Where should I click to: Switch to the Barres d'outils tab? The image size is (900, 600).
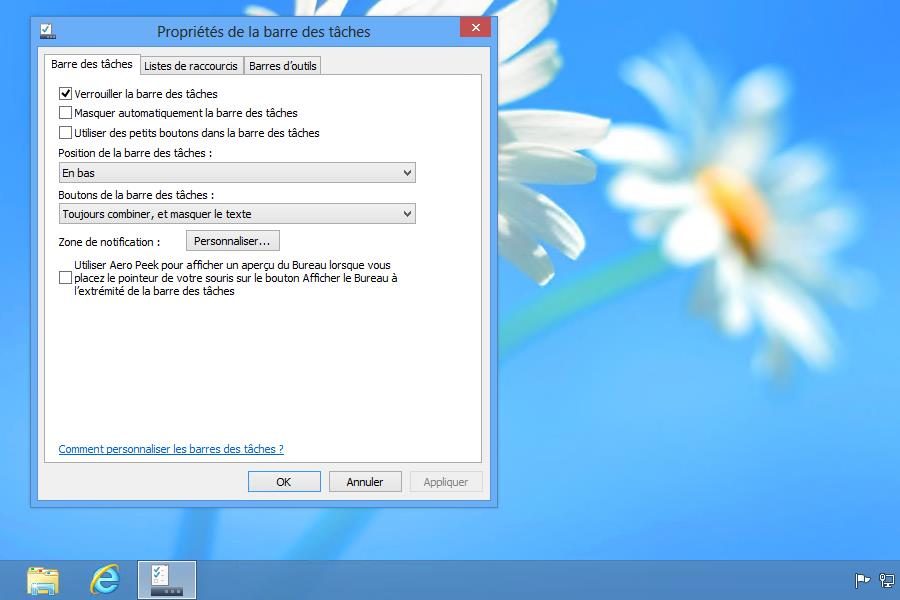283,66
